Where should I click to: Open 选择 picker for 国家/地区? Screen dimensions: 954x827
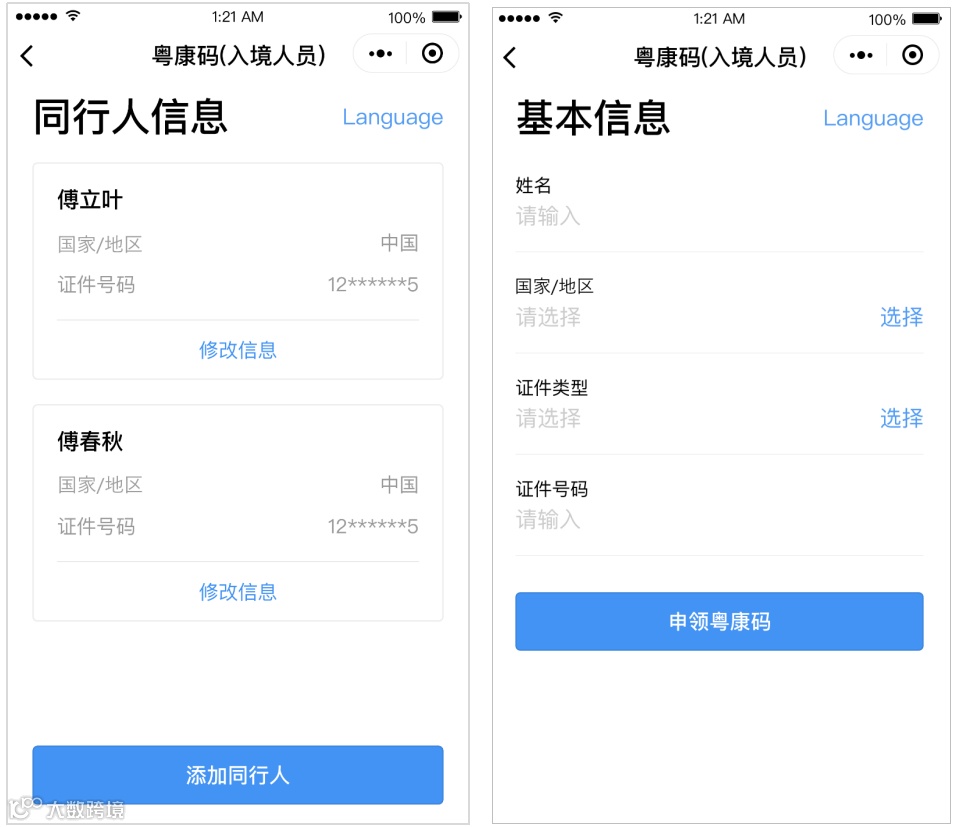point(902,317)
